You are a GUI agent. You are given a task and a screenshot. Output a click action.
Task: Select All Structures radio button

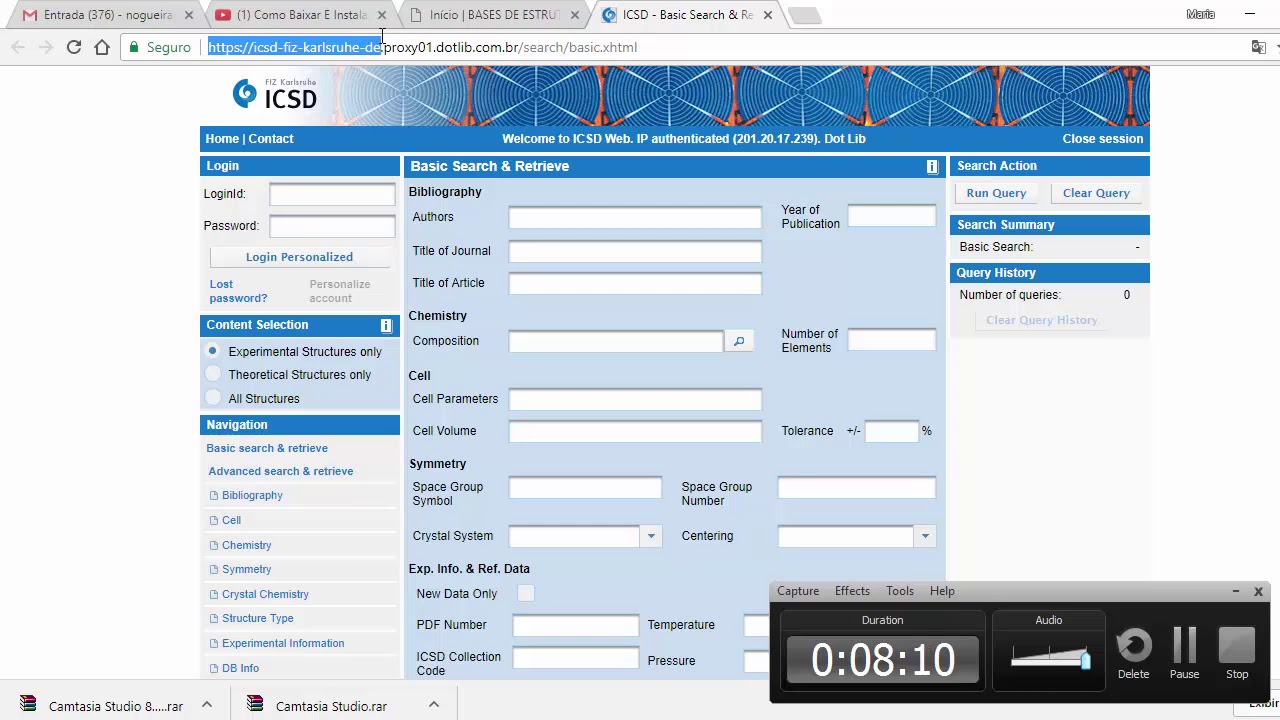[x=213, y=398]
